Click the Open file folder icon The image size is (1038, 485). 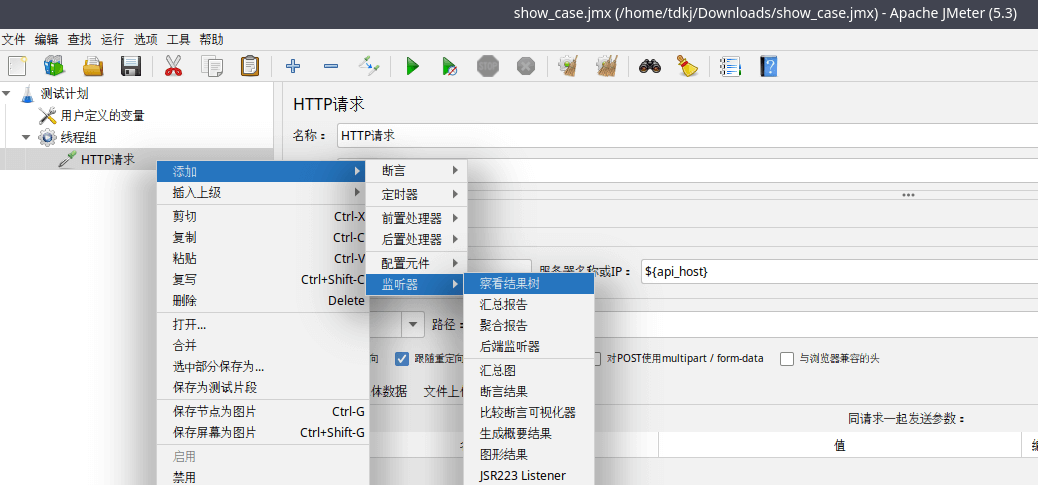[x=93, y=66]
